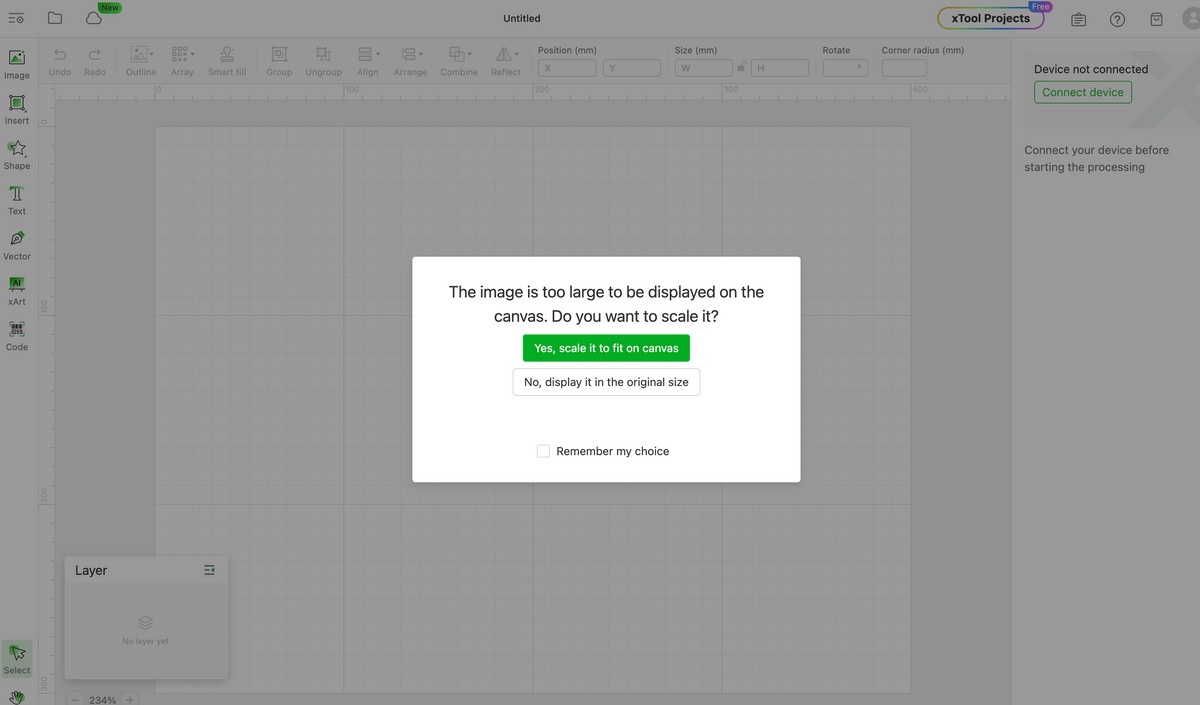The width and height of the screenshot is (1200, 705).
Task: Click the Rotate angle field
Action: click(844, 68)
